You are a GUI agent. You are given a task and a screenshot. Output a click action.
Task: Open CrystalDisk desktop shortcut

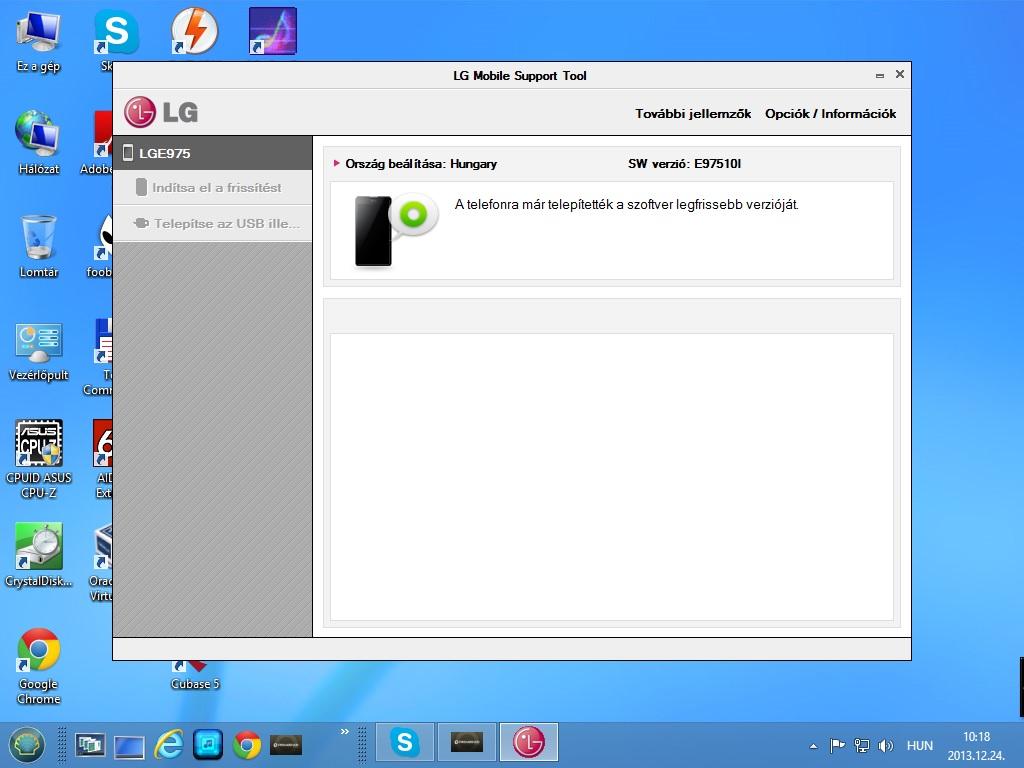click(39, 554)
